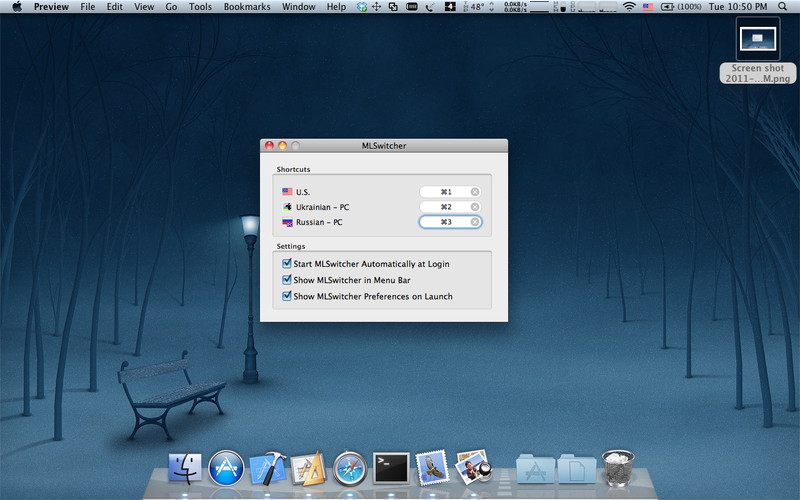Select the Screen shot PNG file on the desktop
Viewport: 800px width, 500px height.
point(758,50)
